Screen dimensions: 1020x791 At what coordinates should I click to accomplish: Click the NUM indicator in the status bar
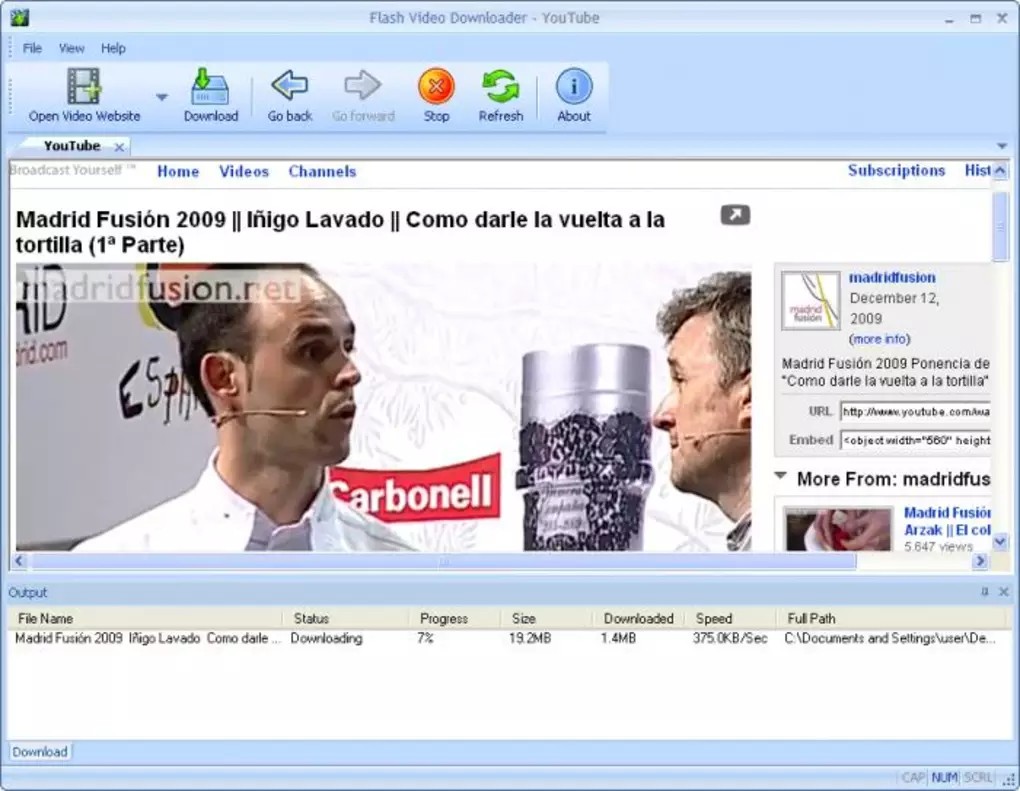click(x=945, y=777)
